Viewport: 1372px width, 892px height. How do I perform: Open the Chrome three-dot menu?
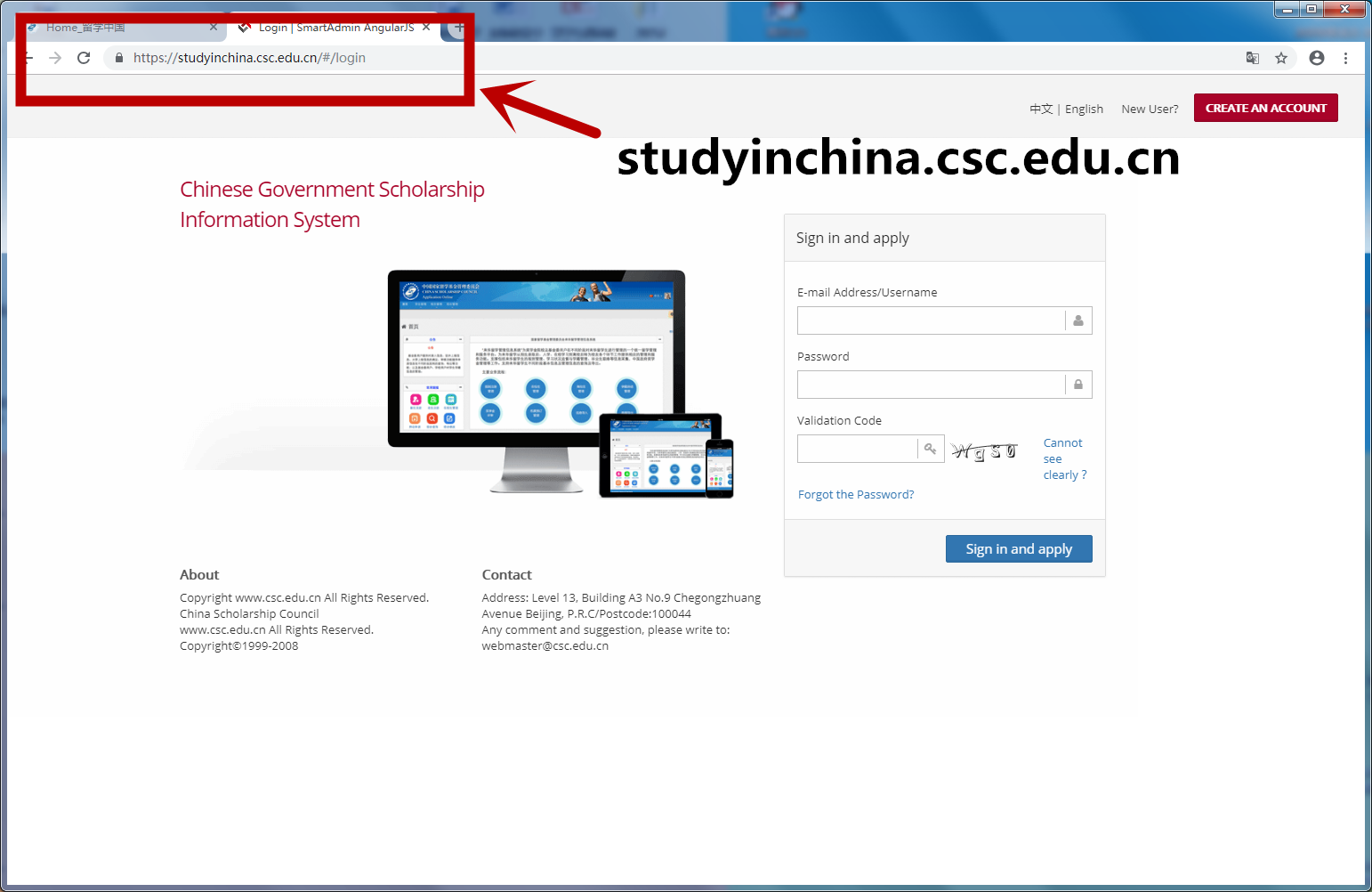(x=1346, y=58)
